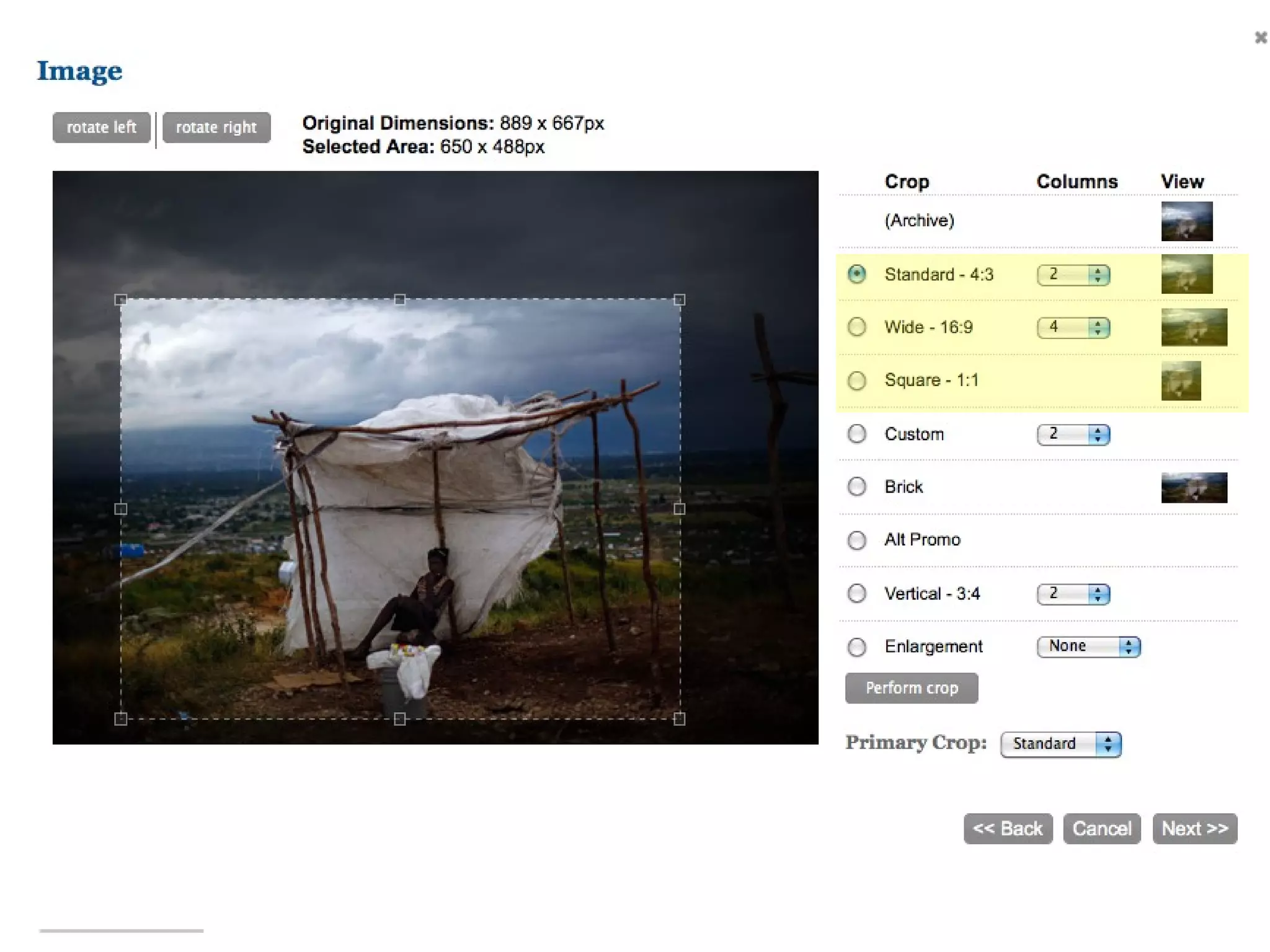Click the Brick crop preview thumbnail
The image size is (1270, 952).
pos(1193,487)
